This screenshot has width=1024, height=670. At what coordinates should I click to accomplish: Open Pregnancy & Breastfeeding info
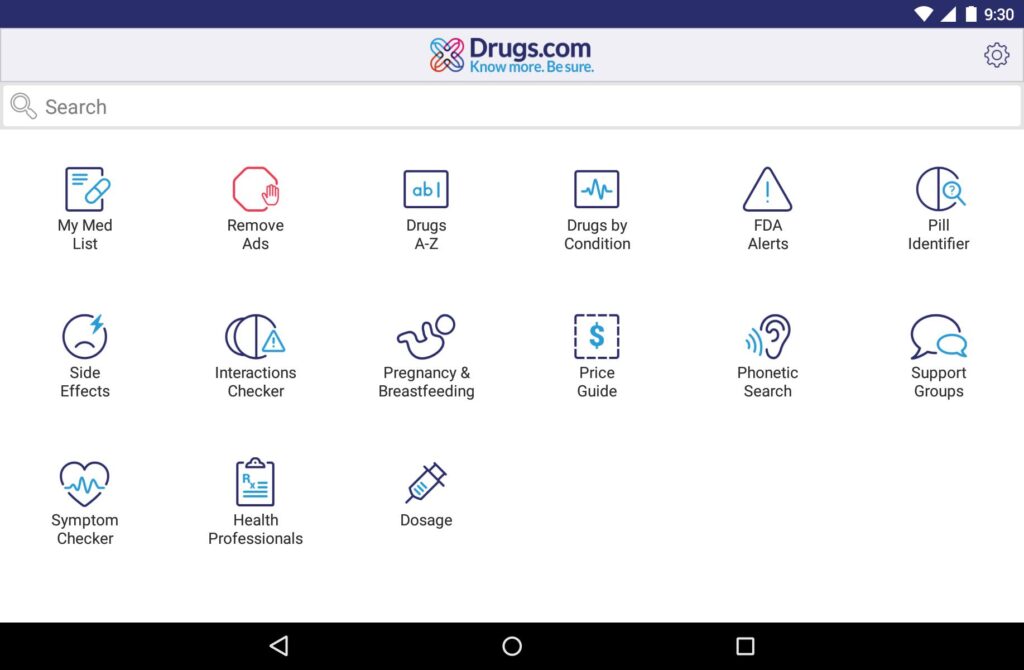pyautogui.click(x=426, y=356)
